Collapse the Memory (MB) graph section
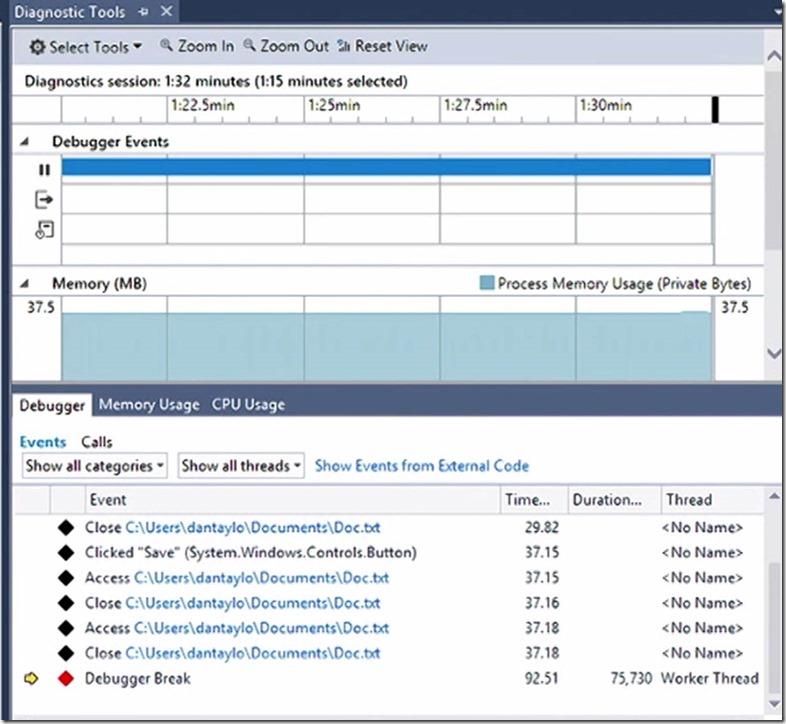786x724 pixels. [x=24, y=284]
